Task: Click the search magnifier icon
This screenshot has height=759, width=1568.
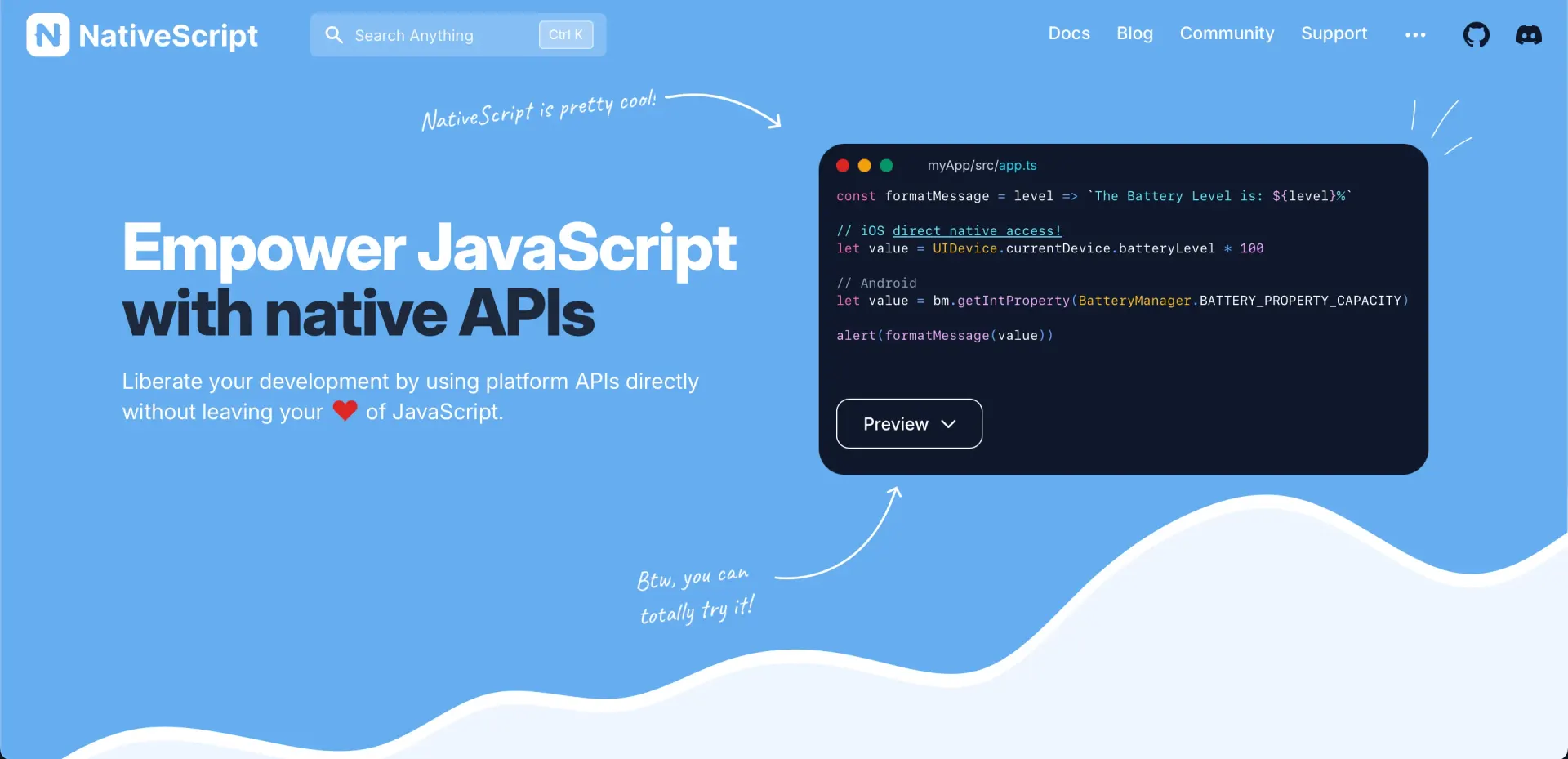Action: [x=334, y=34]
